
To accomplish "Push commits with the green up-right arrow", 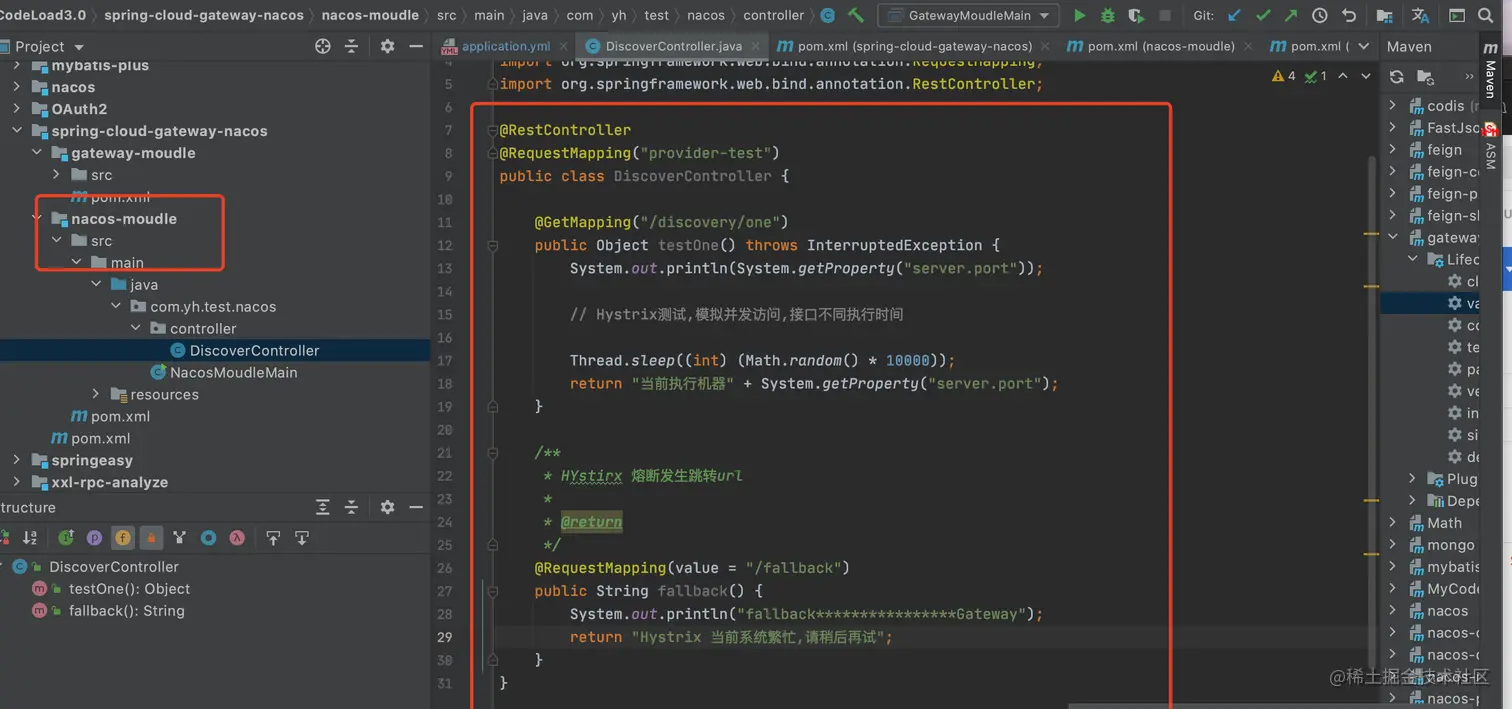I will point(1291,16).
